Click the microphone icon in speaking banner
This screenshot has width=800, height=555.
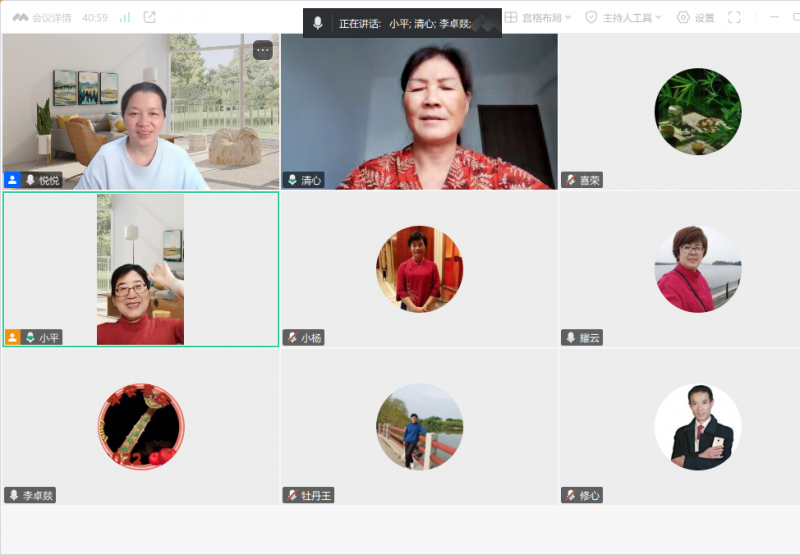(318, 23)
